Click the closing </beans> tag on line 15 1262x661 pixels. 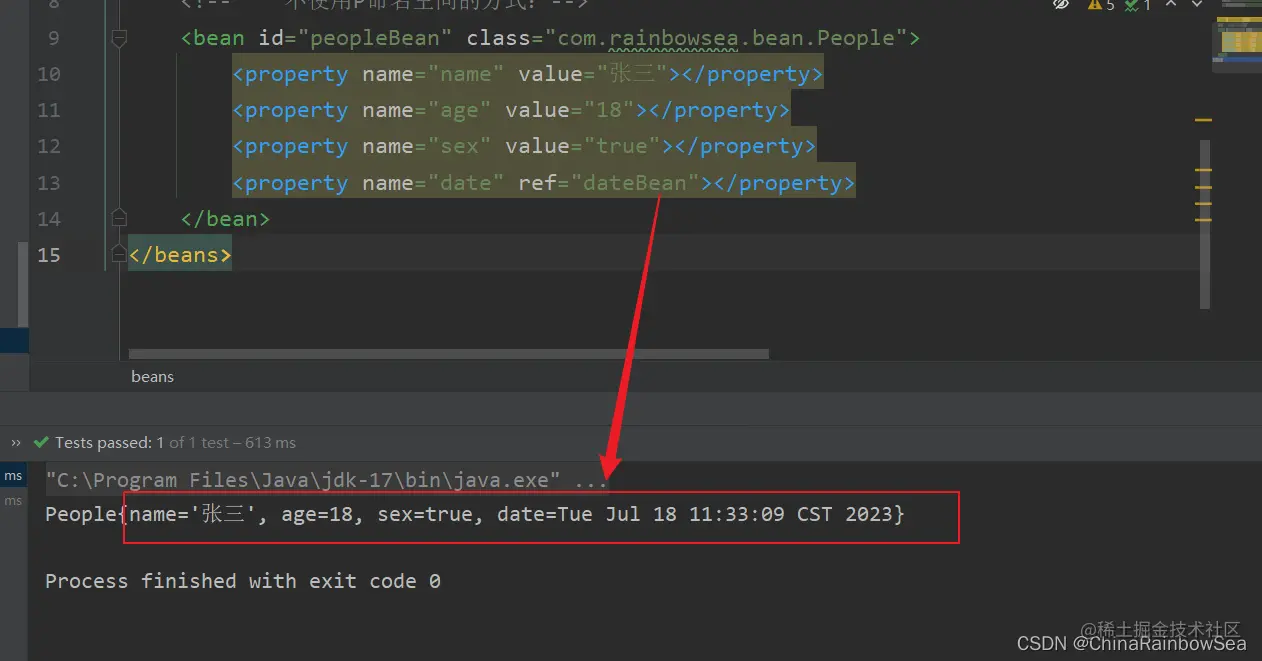180,255
